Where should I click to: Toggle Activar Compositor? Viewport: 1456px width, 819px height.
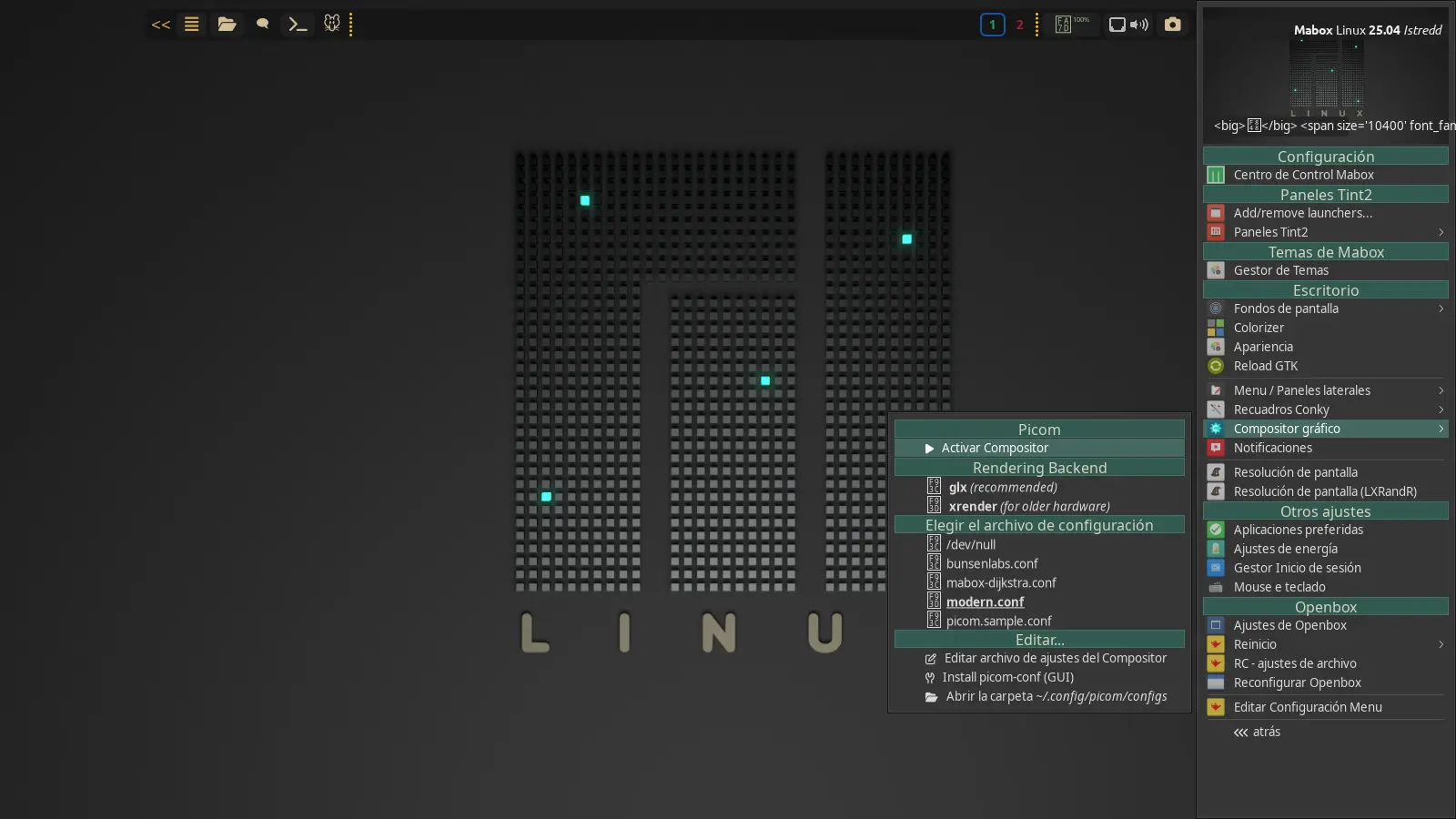(995, 448)
